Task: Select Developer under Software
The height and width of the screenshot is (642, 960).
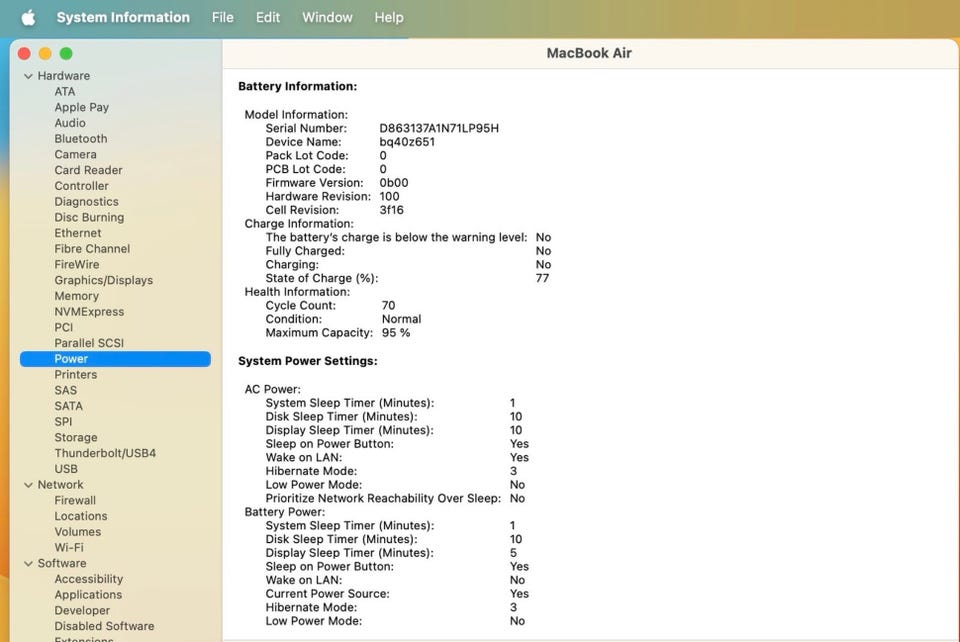Action: 82,611
